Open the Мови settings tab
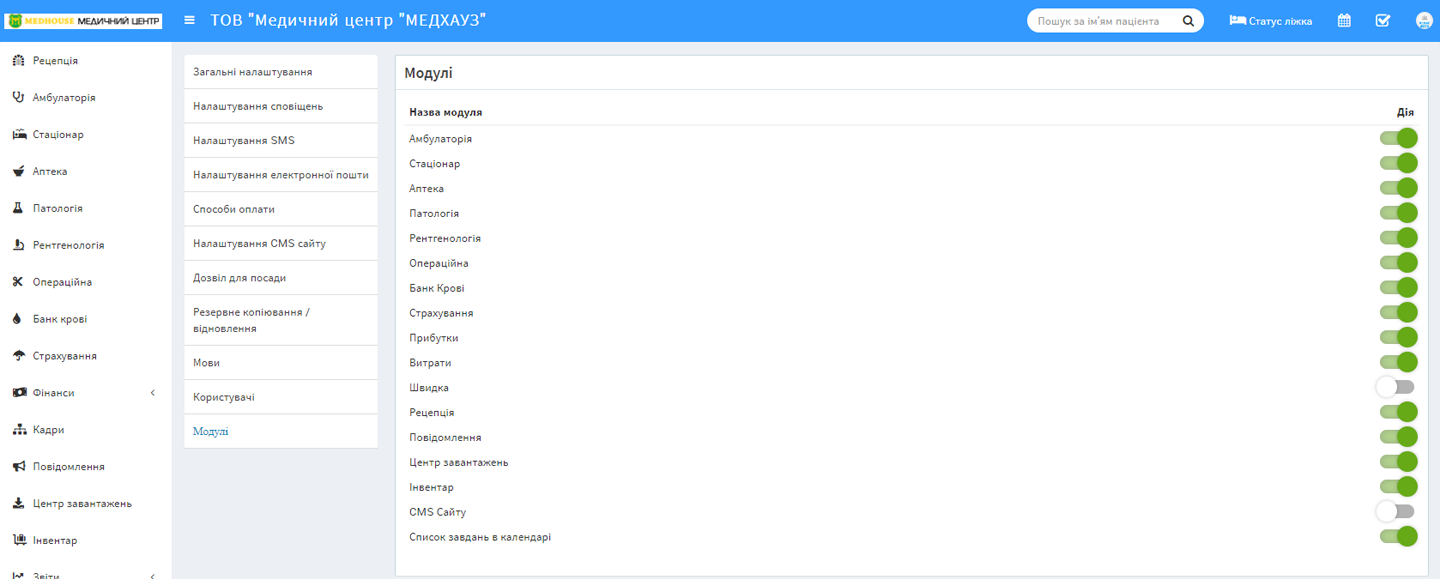Image resolution: width=1440 pixels, height=579 pixels. [x=281, y=363]
